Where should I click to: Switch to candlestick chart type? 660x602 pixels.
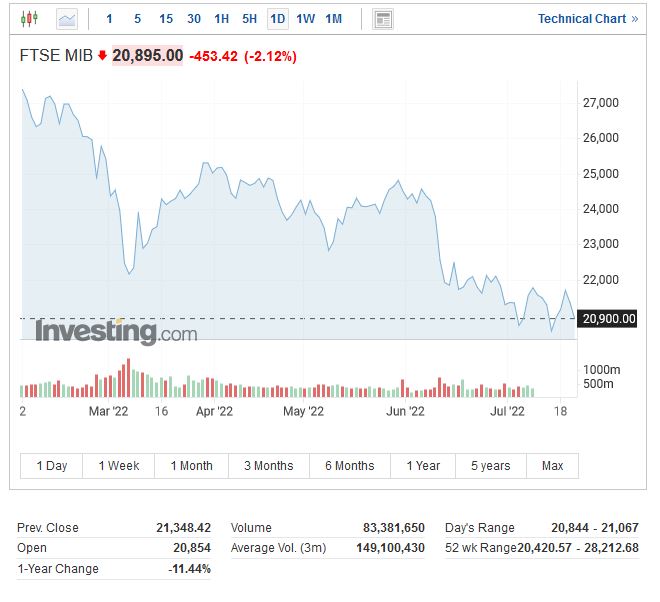point(29,19)
